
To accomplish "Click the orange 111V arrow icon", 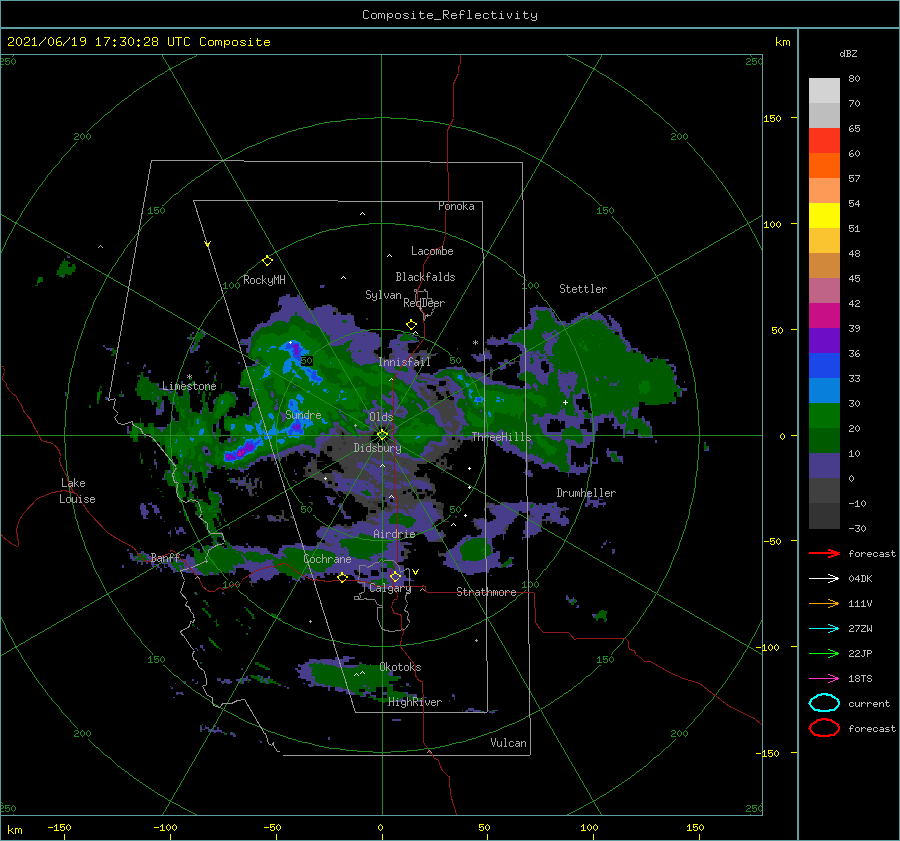I will pos(824,603).
